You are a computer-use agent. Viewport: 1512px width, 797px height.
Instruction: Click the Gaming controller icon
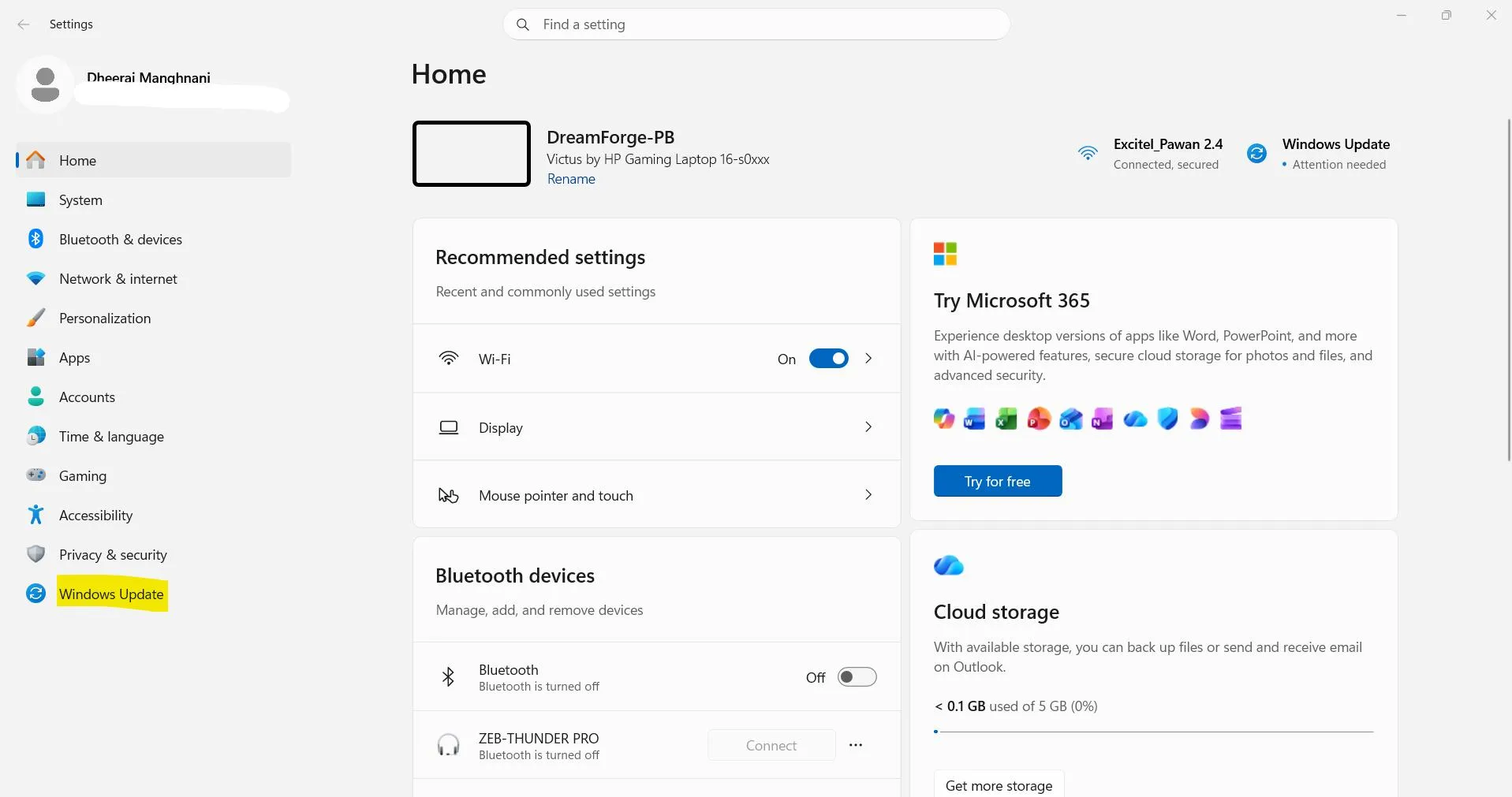35,475
